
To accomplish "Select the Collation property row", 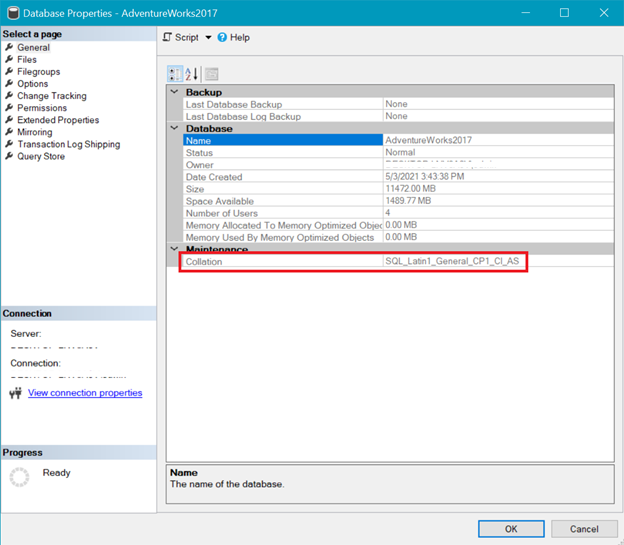I will coord(398,261).
